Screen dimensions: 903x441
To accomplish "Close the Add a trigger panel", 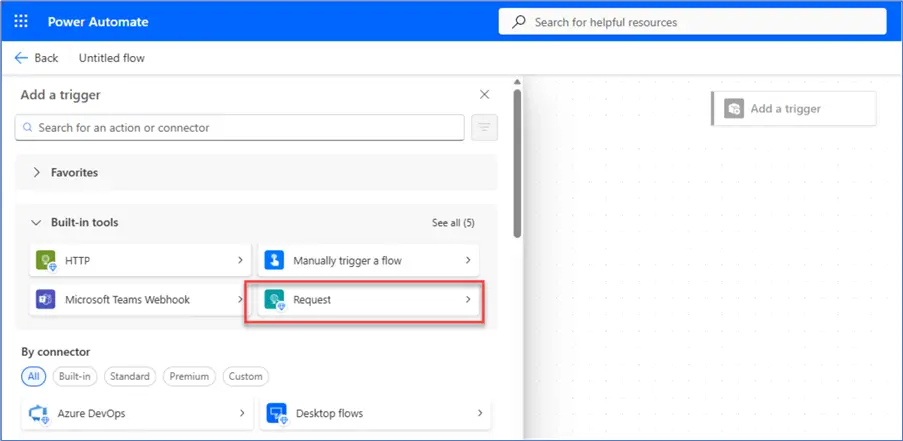I will coord(485,94).
